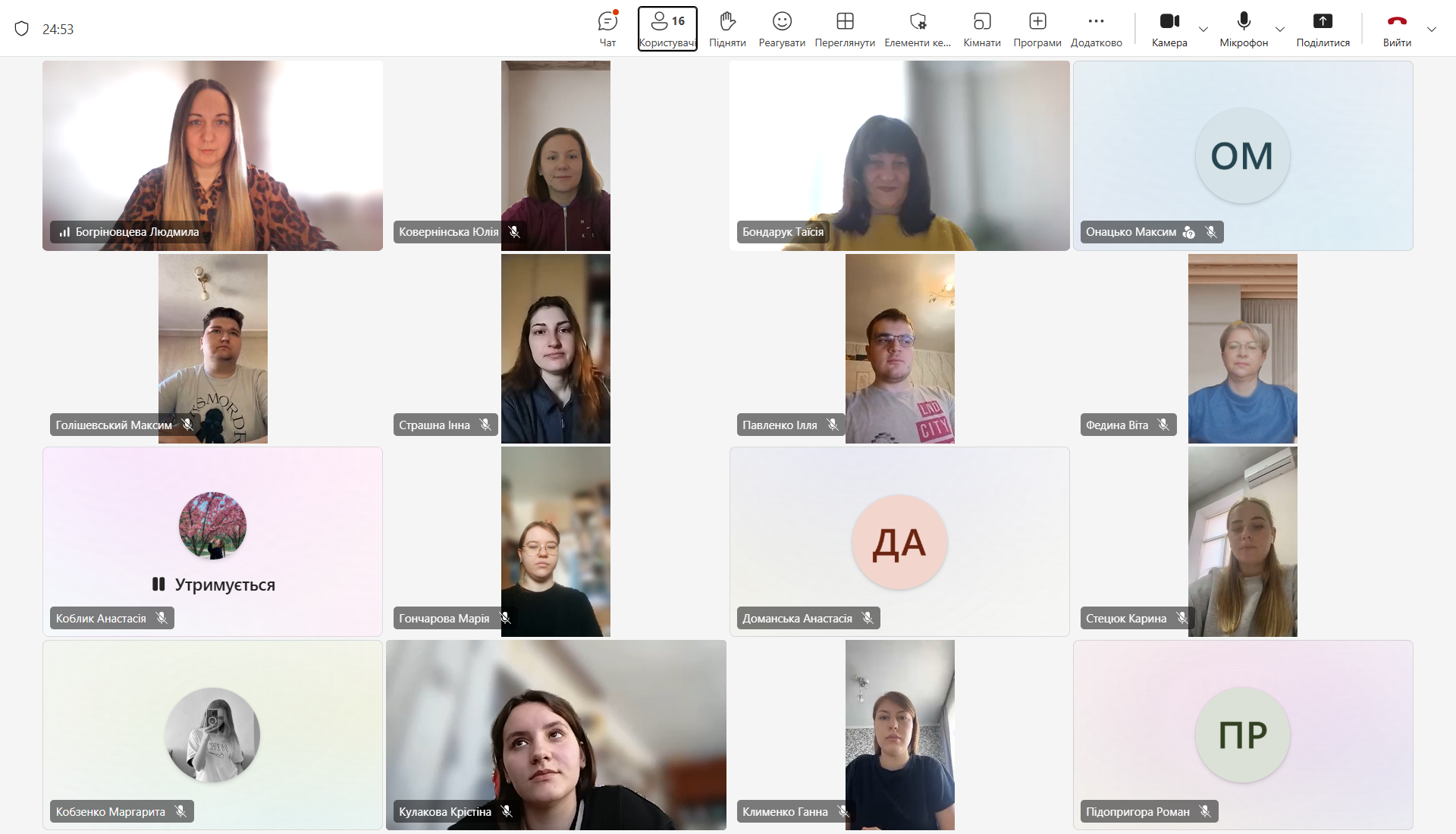Open the participants list showing 16

click(x=667, y=28)
